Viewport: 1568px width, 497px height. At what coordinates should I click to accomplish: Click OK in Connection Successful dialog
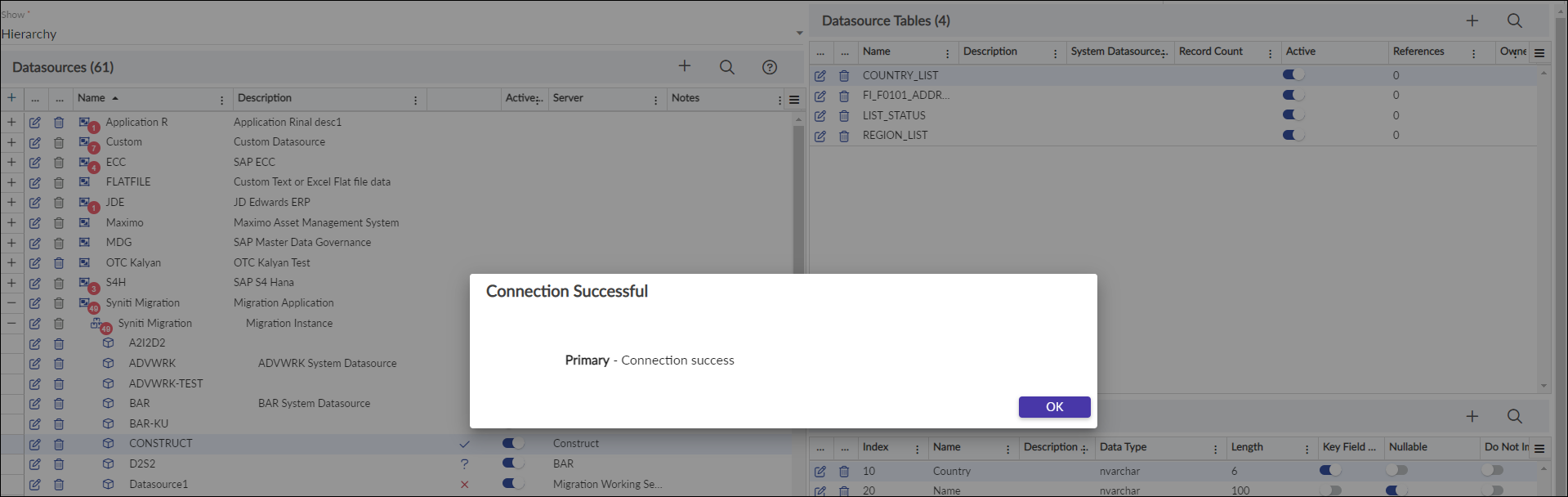point(1054,407)
